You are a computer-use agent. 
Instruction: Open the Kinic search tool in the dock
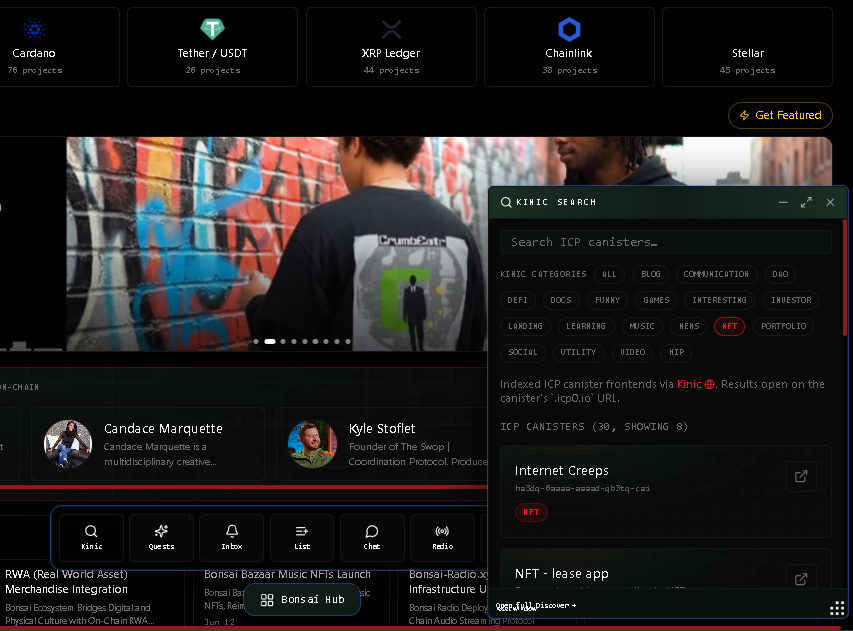click(91, 537)
